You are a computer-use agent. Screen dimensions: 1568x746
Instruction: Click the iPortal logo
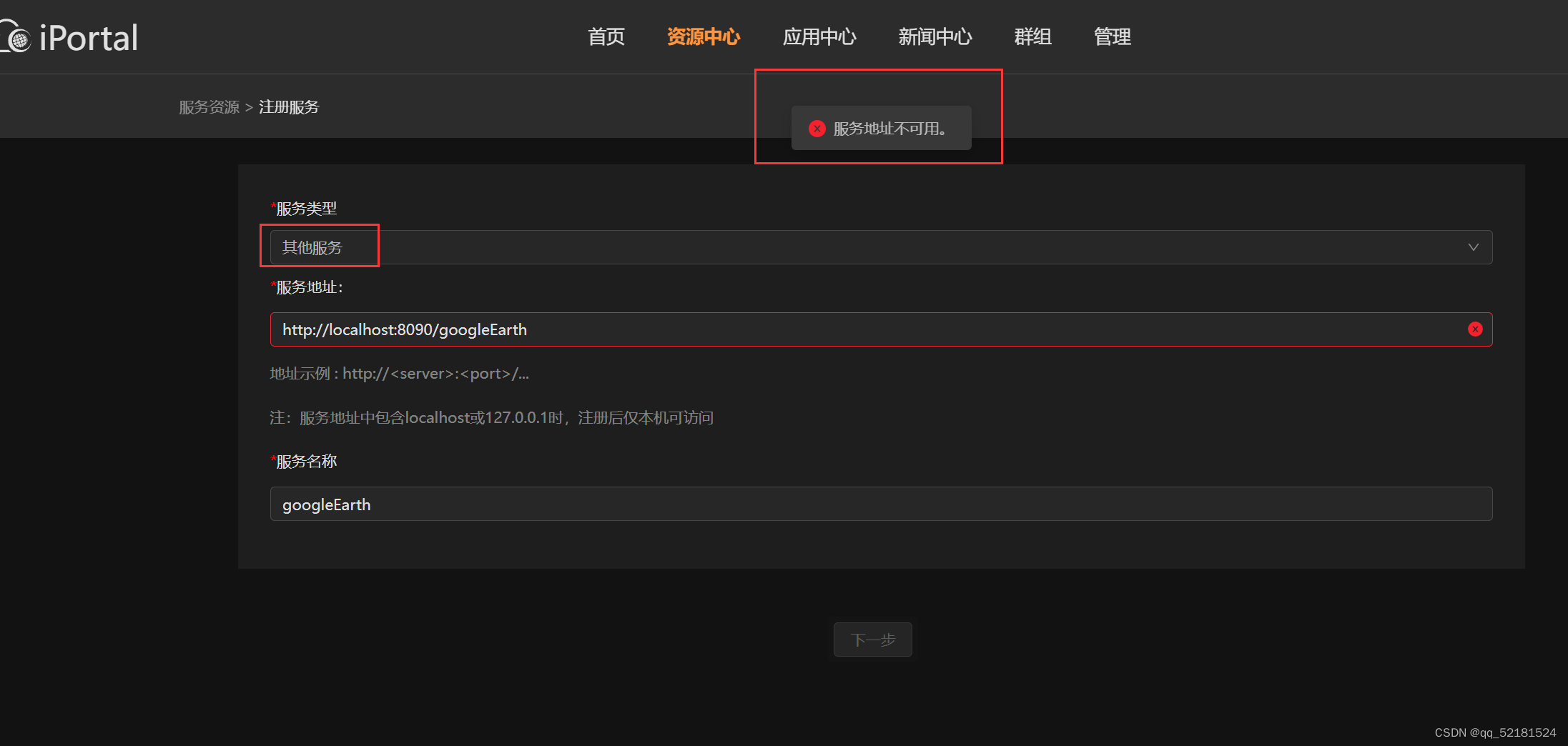pyautogui.click(x=69, y=37)
